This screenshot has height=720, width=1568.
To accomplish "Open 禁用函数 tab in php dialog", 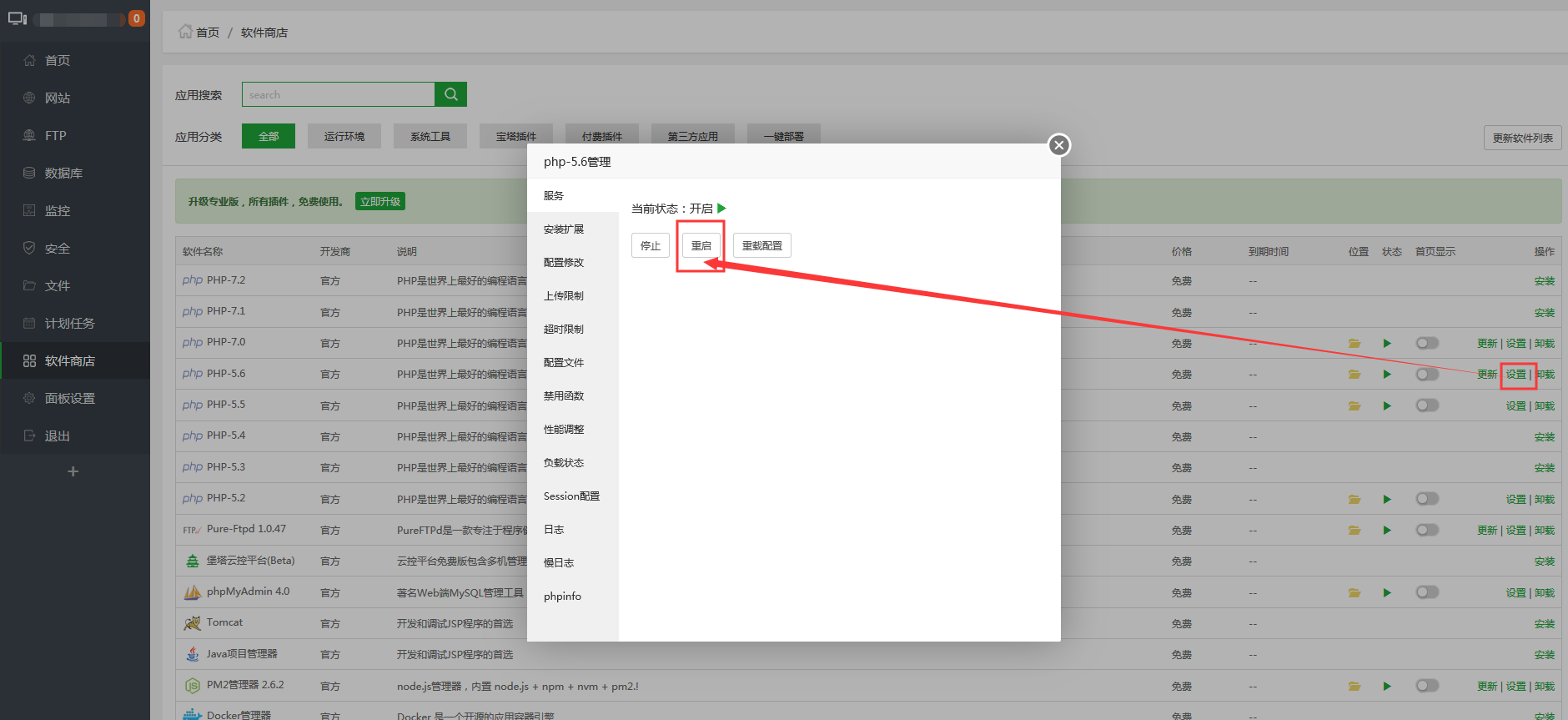I will click(x=573, y=395).
